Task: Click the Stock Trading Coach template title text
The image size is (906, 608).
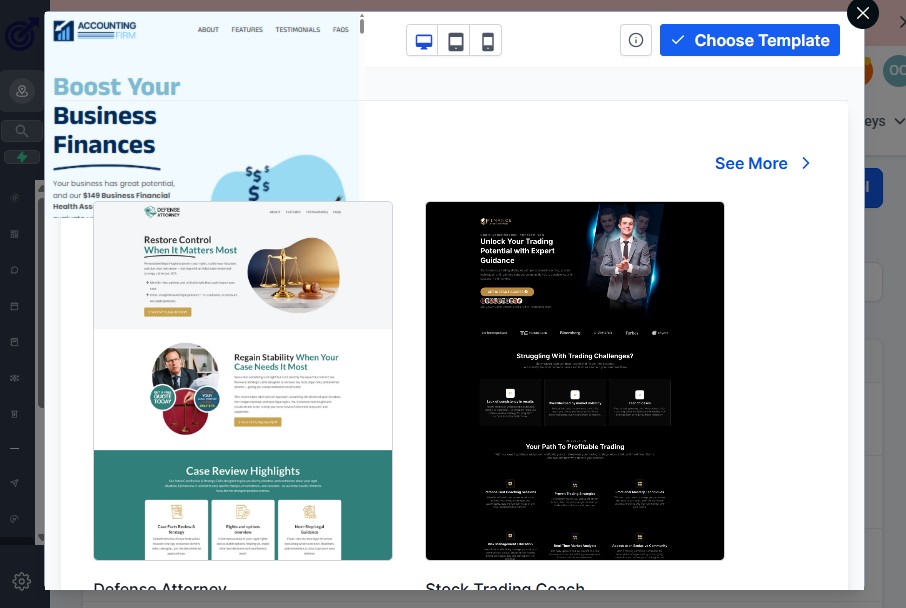Action: (505, 586)
